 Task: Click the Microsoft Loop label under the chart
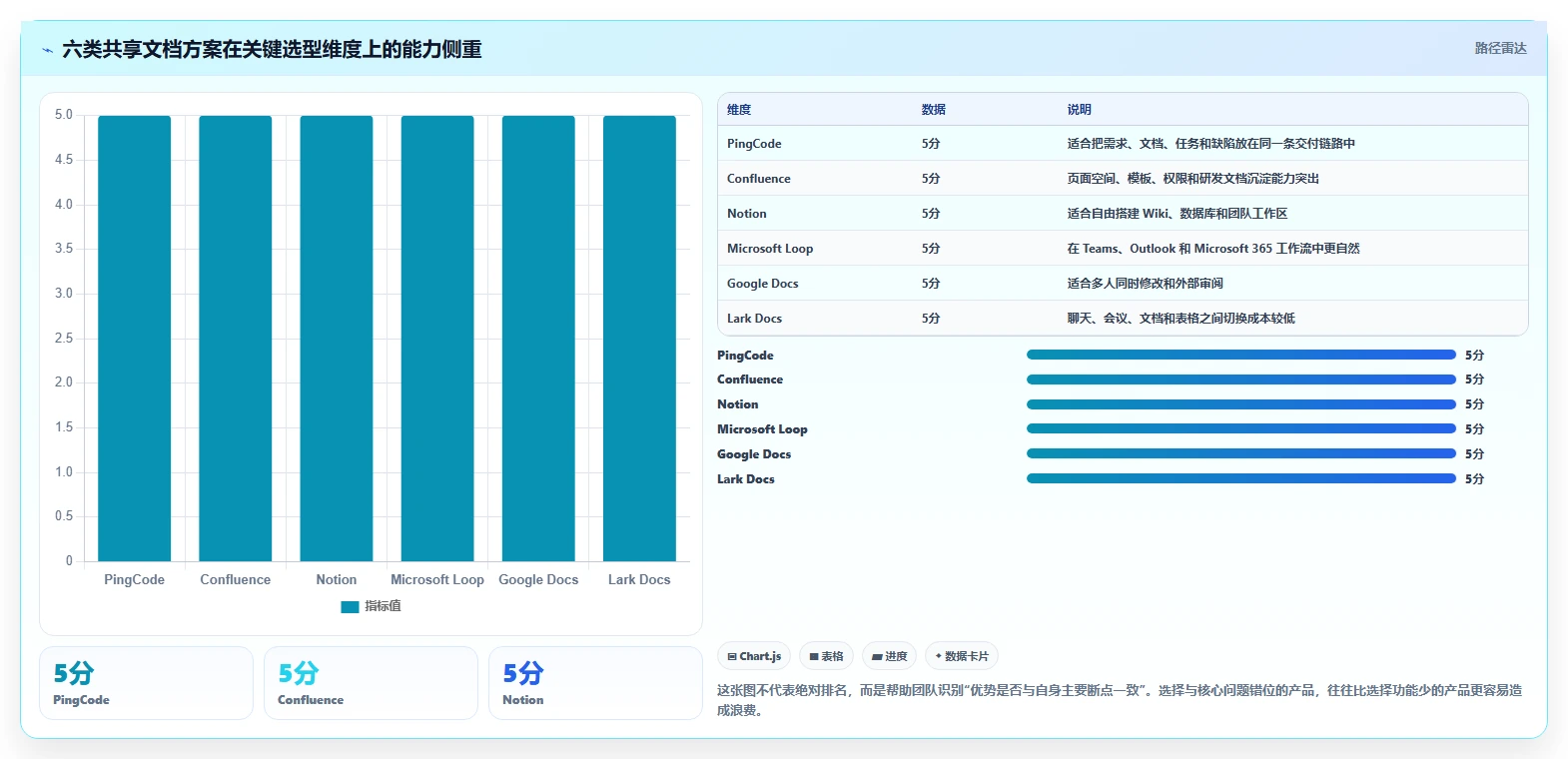437,579
